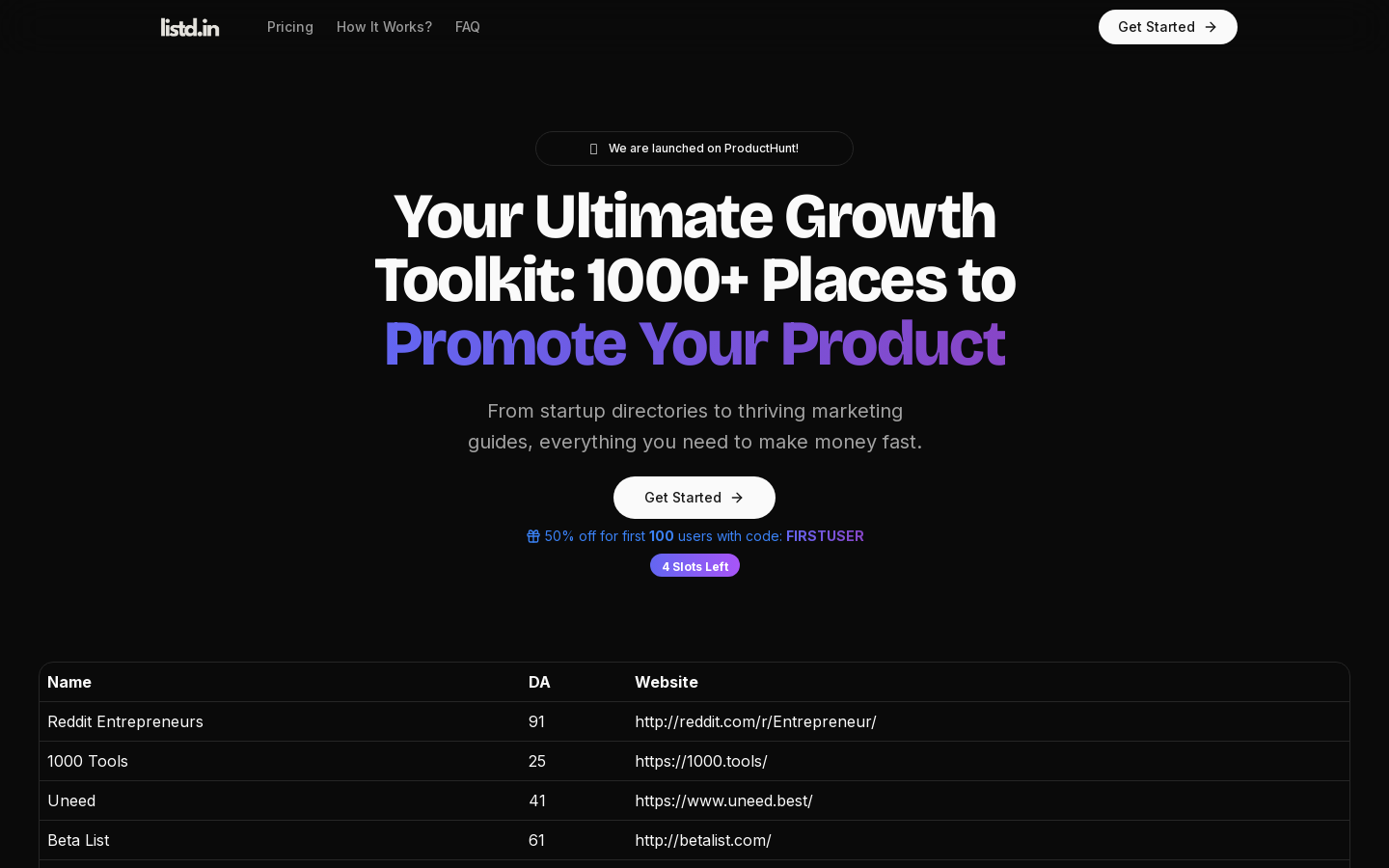Click the Promote Your Product headline text
Screen dimensions: 1389x868
694,344
